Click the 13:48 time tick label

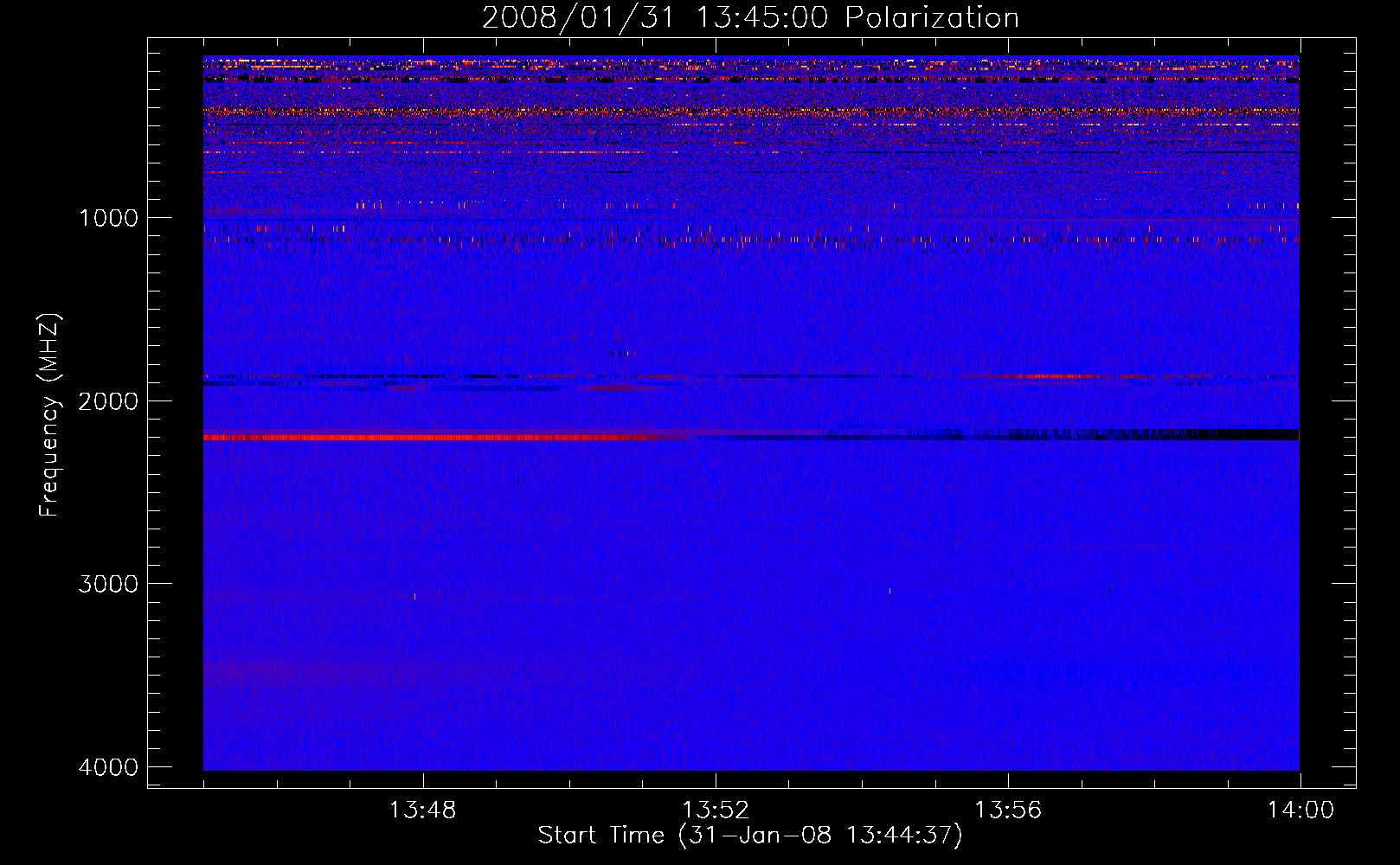(x=422, y=811)
